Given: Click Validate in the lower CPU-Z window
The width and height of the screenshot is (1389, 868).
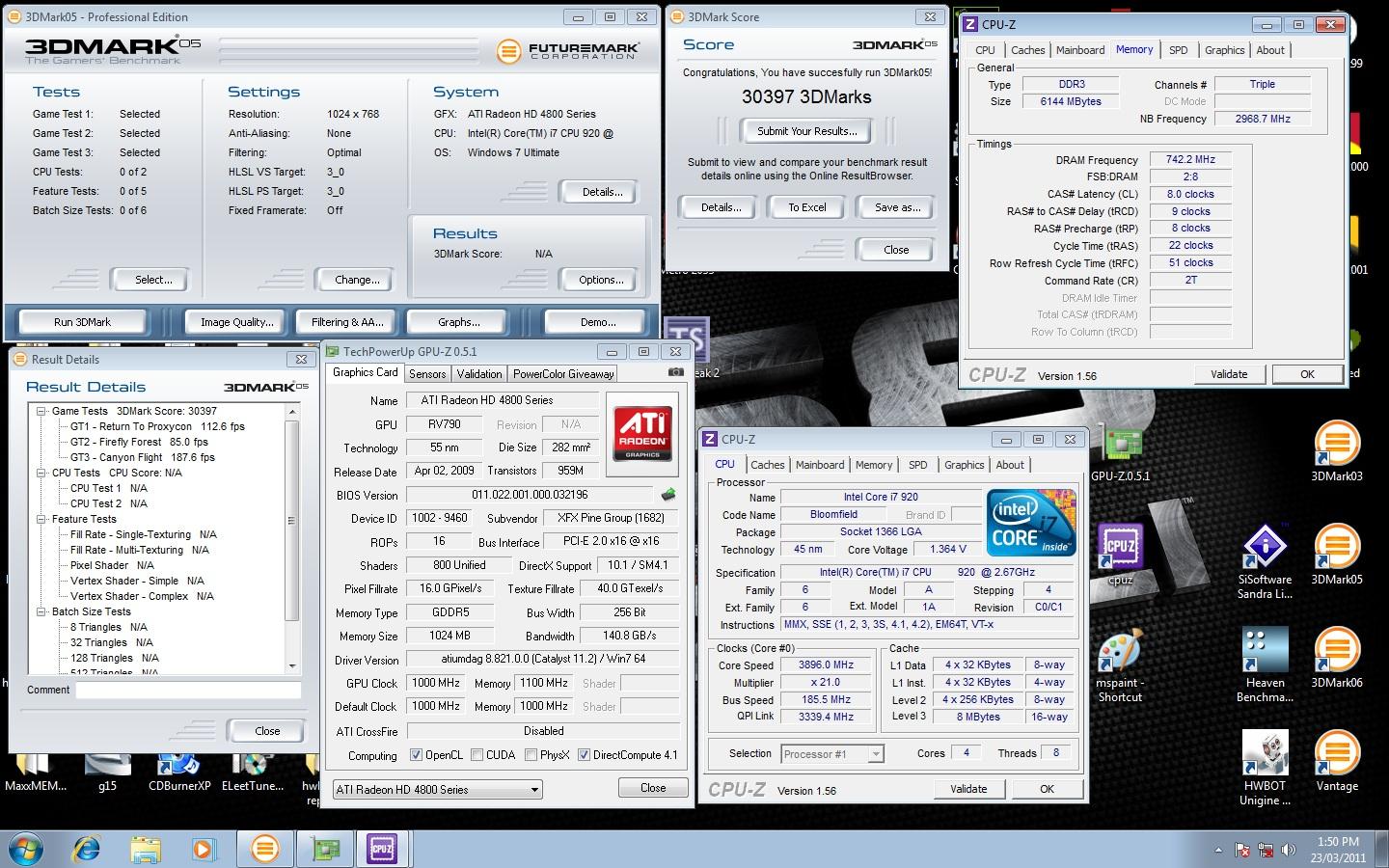Looking at the screenshot, I should 968,789.
